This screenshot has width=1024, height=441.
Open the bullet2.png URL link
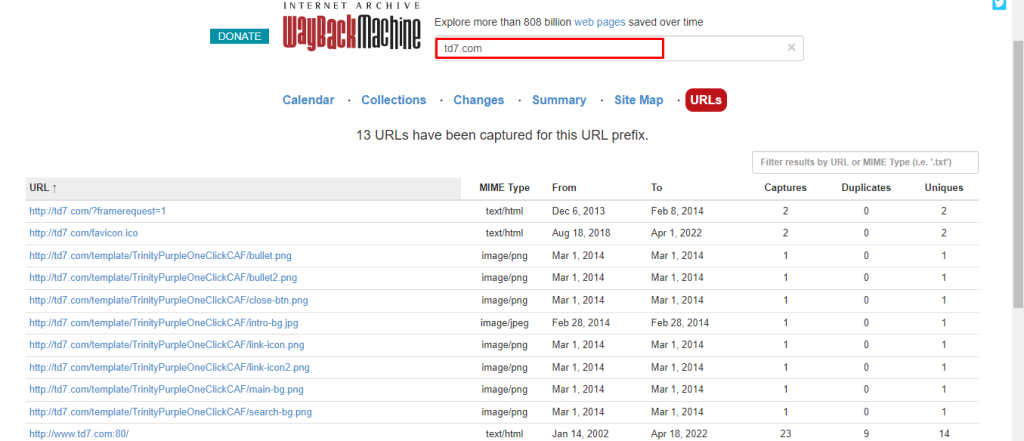tap(163, 278)
